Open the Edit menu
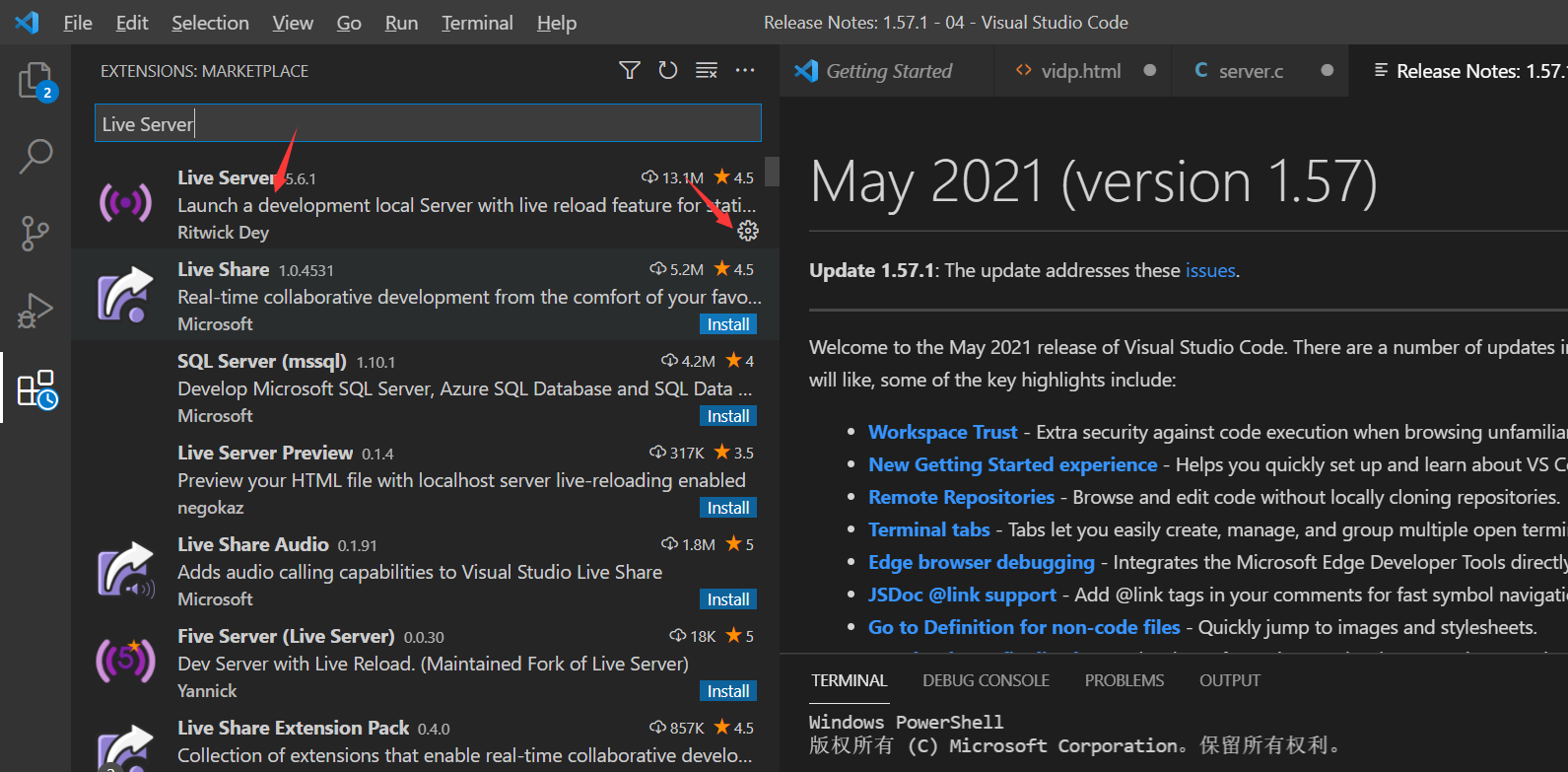1568x772 pixels. 132,23
